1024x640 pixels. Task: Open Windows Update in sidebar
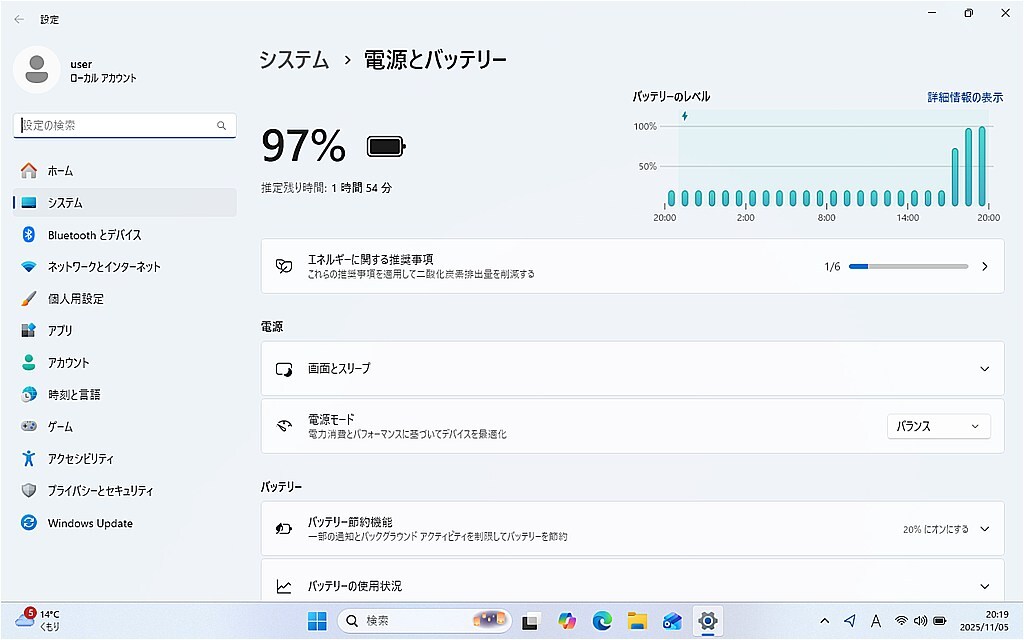point(90,523)
